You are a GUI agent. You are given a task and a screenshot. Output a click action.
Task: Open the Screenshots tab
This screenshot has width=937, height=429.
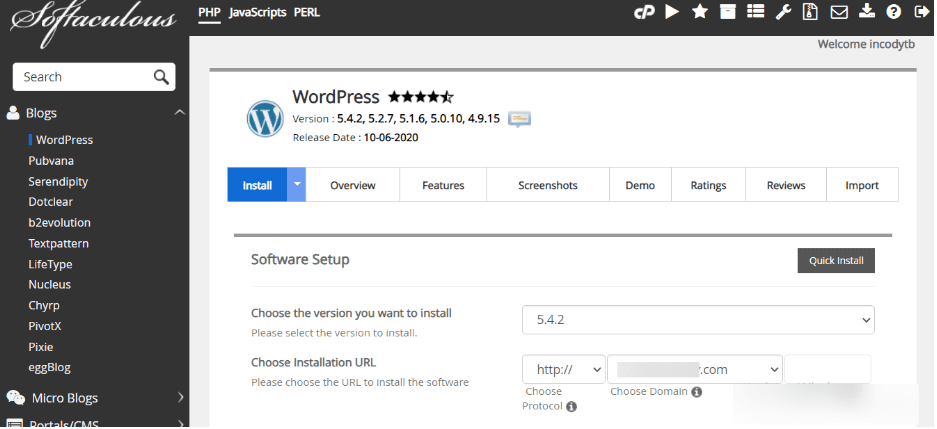[x=548, y=185]
